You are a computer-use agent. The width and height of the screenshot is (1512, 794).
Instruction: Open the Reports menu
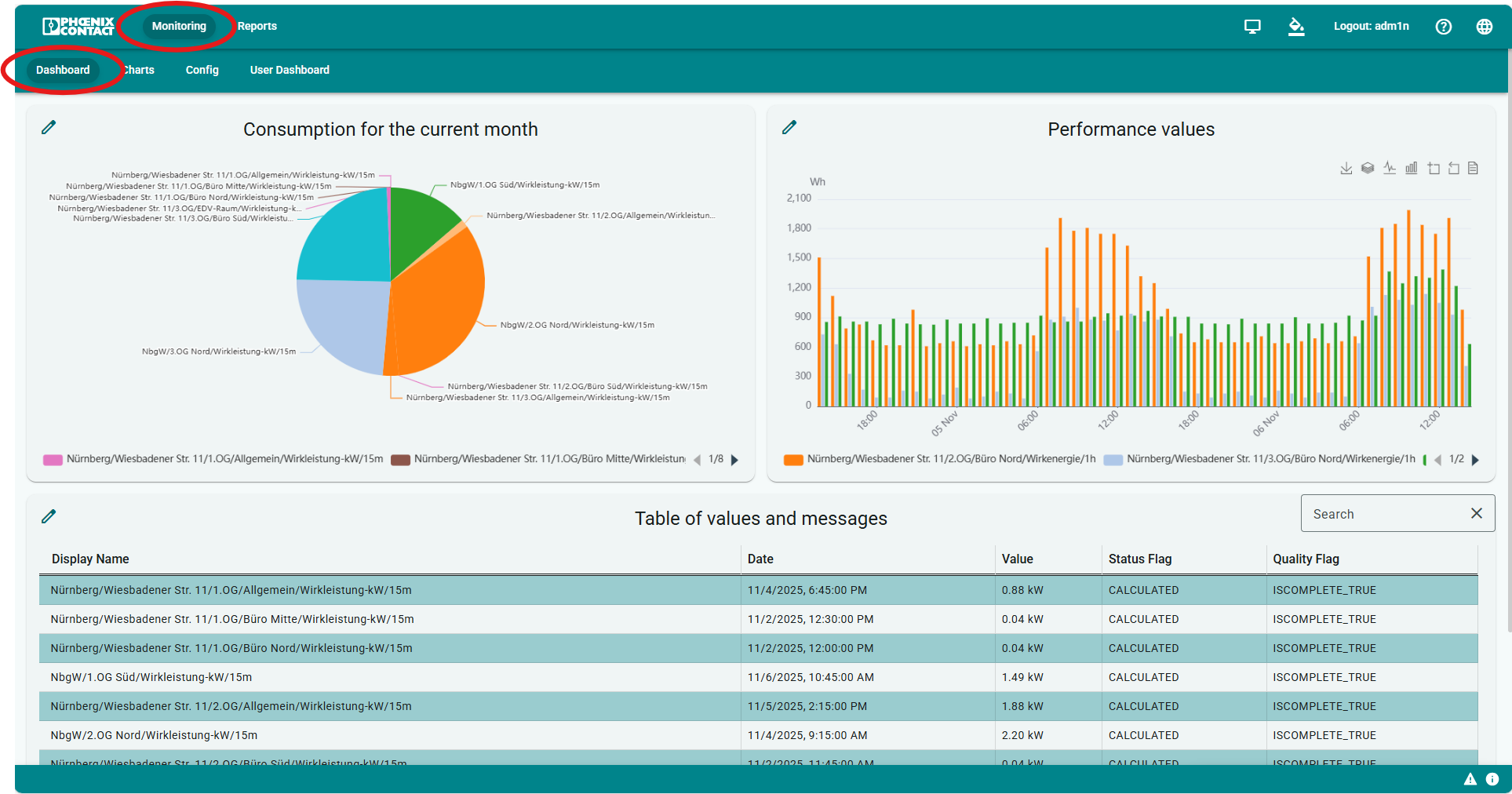point(257,26)
